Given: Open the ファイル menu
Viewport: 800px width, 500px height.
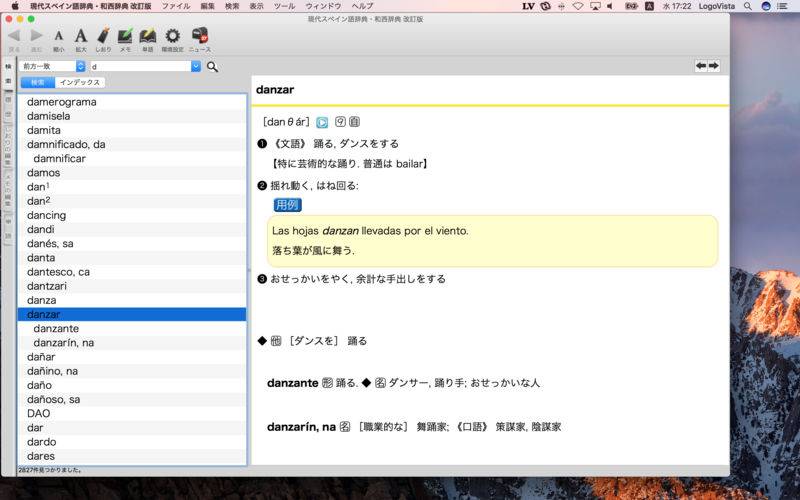Looking at the screenshot, I should tap(176, 6).
